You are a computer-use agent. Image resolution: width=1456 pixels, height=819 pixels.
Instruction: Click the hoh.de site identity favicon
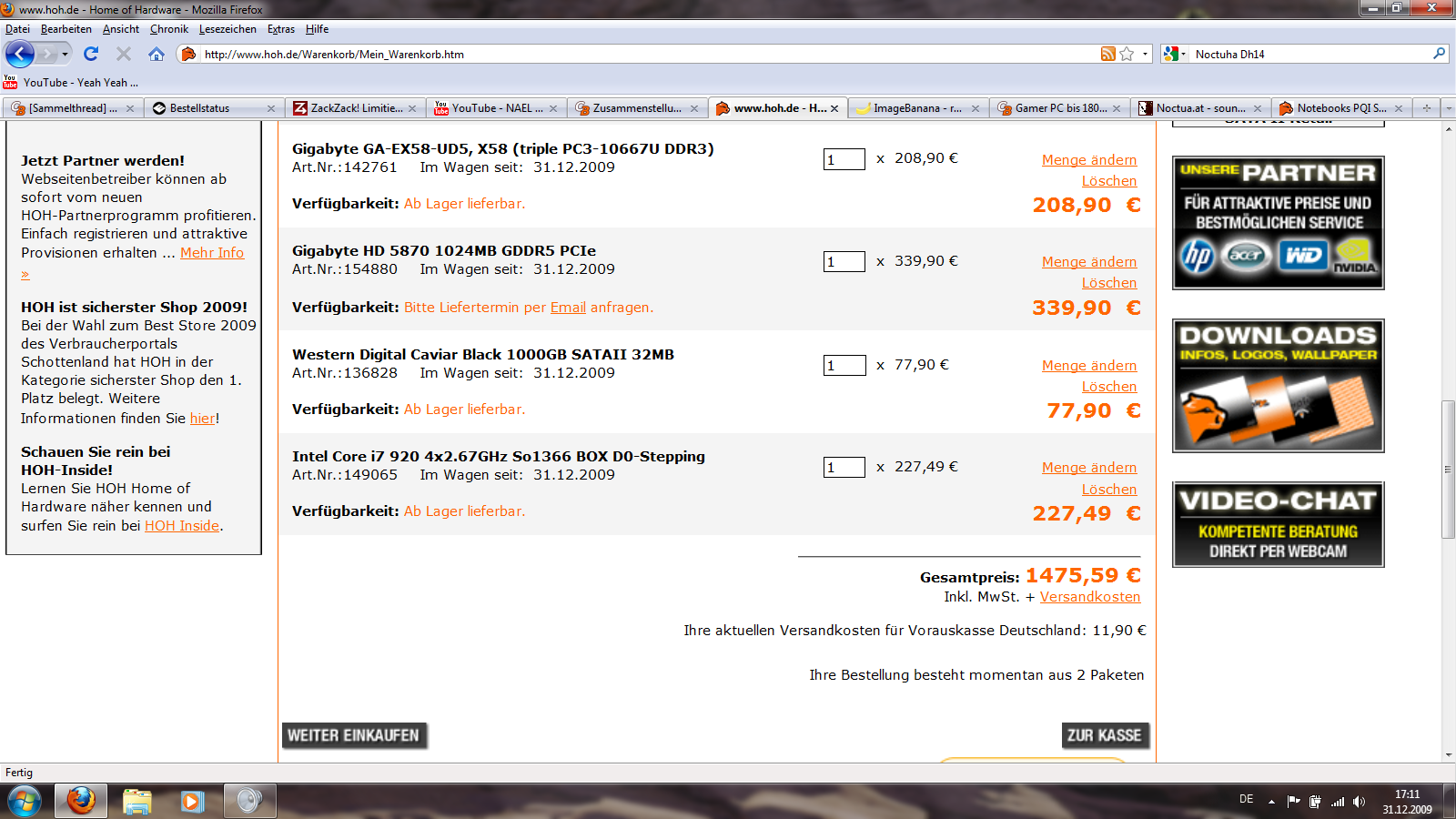[188, 55]
